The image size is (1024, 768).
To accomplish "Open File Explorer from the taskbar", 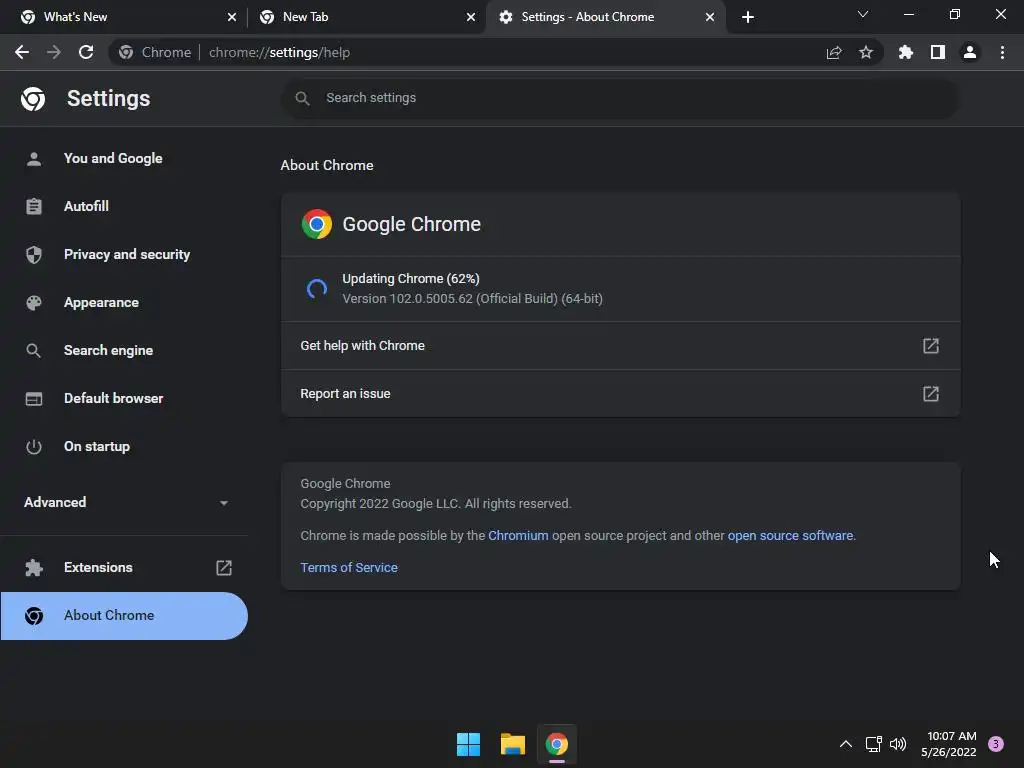I will (x=513, y=744).
